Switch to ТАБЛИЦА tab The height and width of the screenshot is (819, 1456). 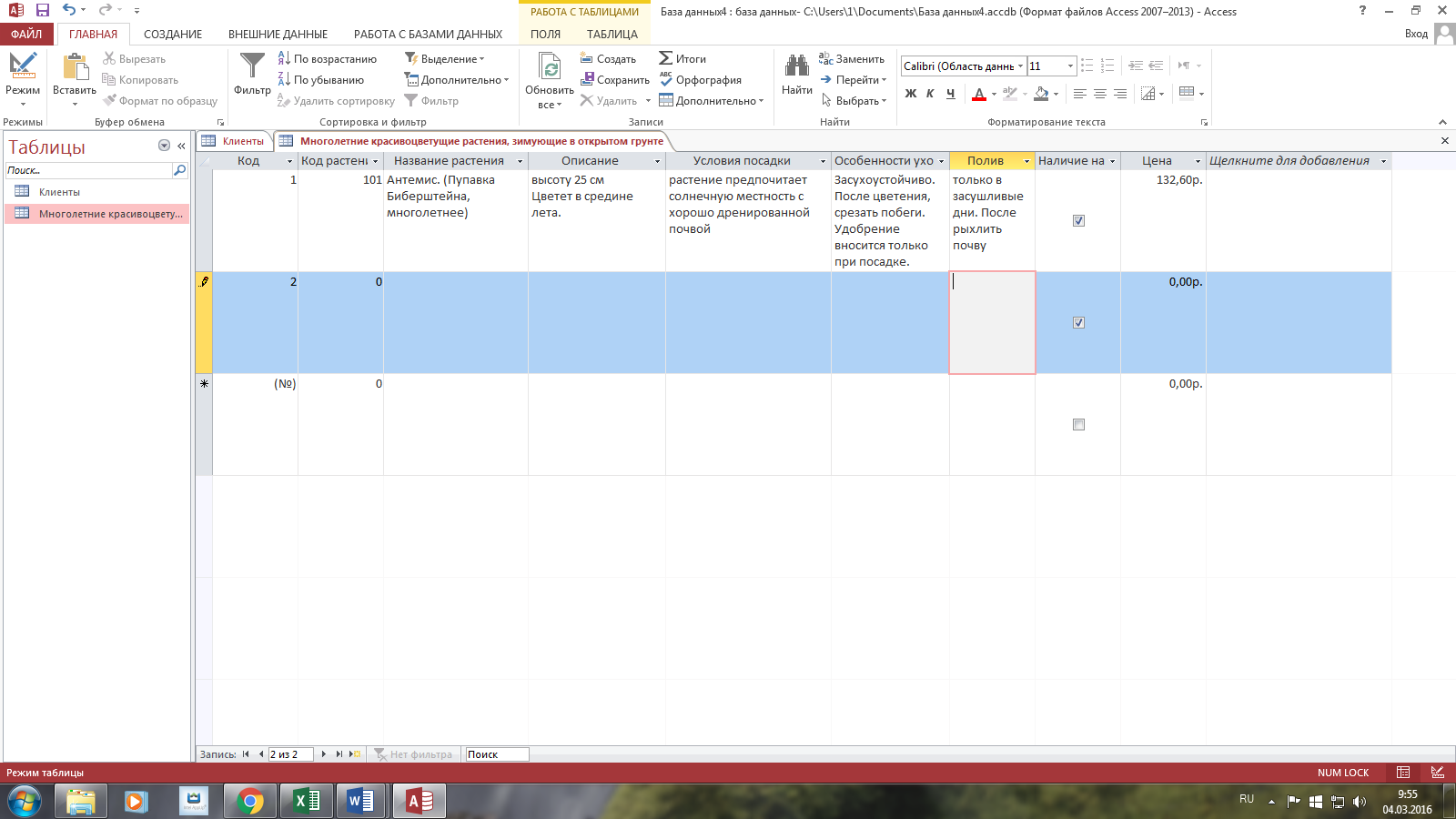pyautogui.click(x=612, y=34)
